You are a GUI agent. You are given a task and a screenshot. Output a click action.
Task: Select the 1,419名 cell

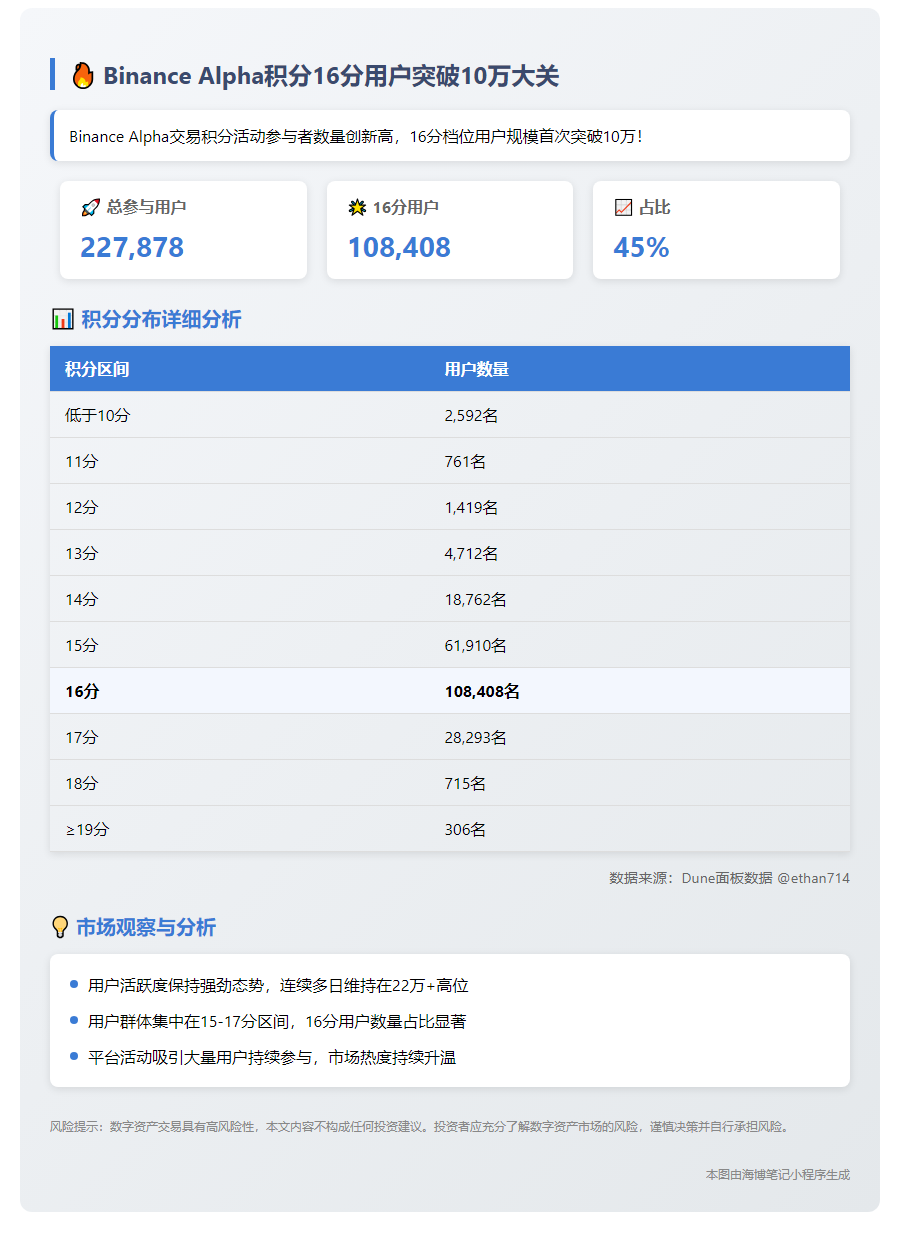[471, 507]
